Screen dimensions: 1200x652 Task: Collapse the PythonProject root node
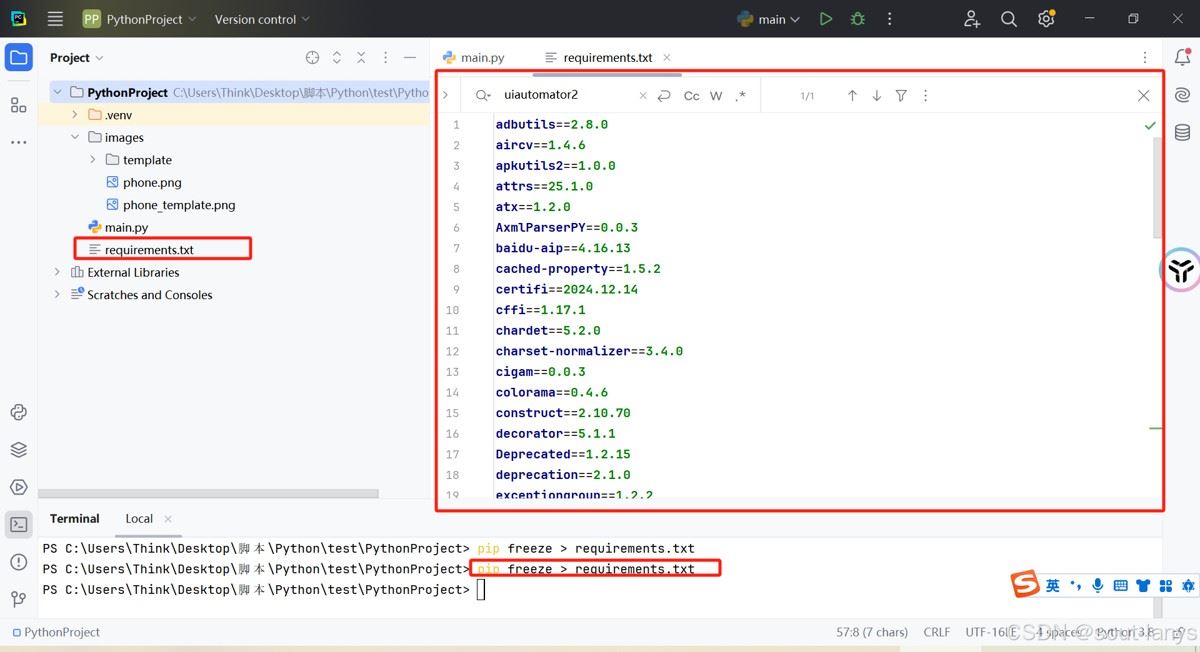57,92
